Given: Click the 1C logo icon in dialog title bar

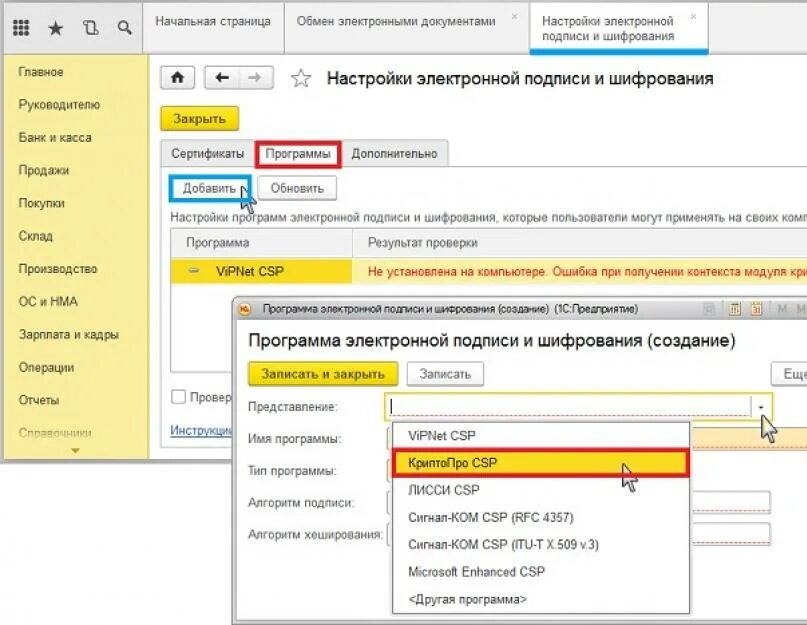Looking at the screenshot, I should tap(244, 309).
